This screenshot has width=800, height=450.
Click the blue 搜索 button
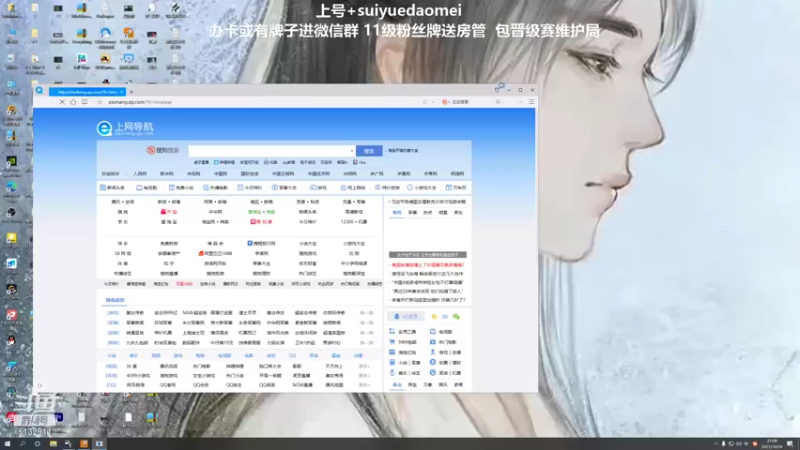click(x=369, y=151)
